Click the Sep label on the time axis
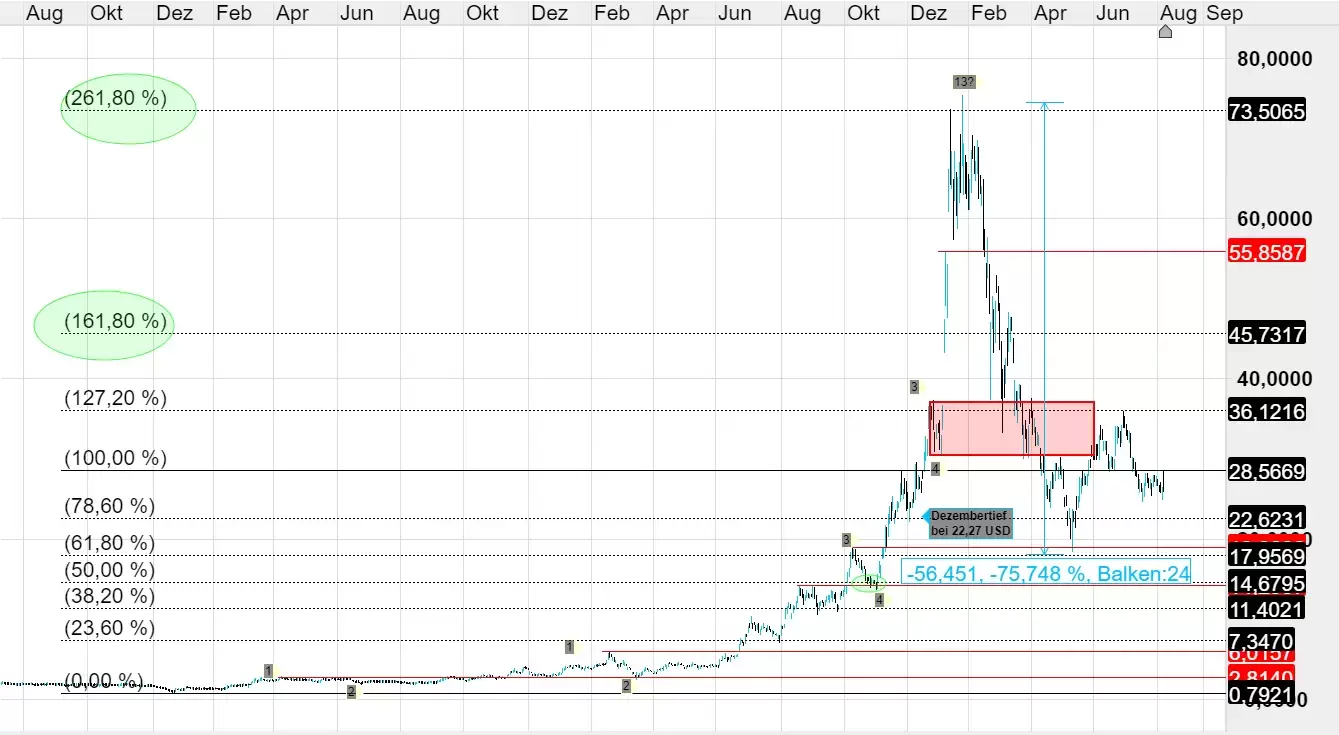 1224,13
